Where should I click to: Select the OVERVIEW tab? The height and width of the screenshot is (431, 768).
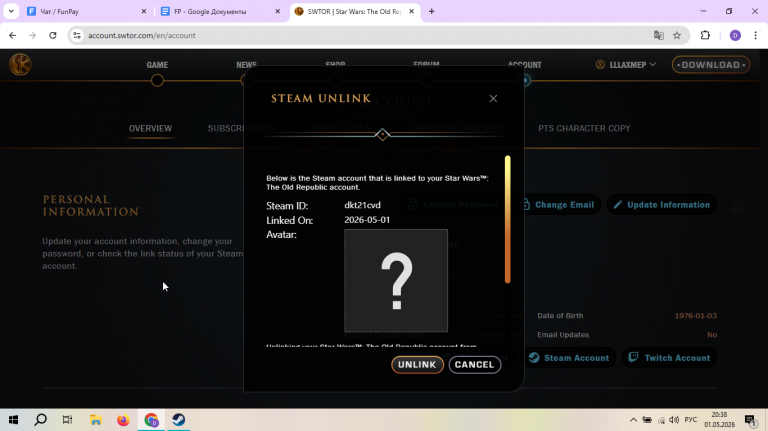pos(150,128)
